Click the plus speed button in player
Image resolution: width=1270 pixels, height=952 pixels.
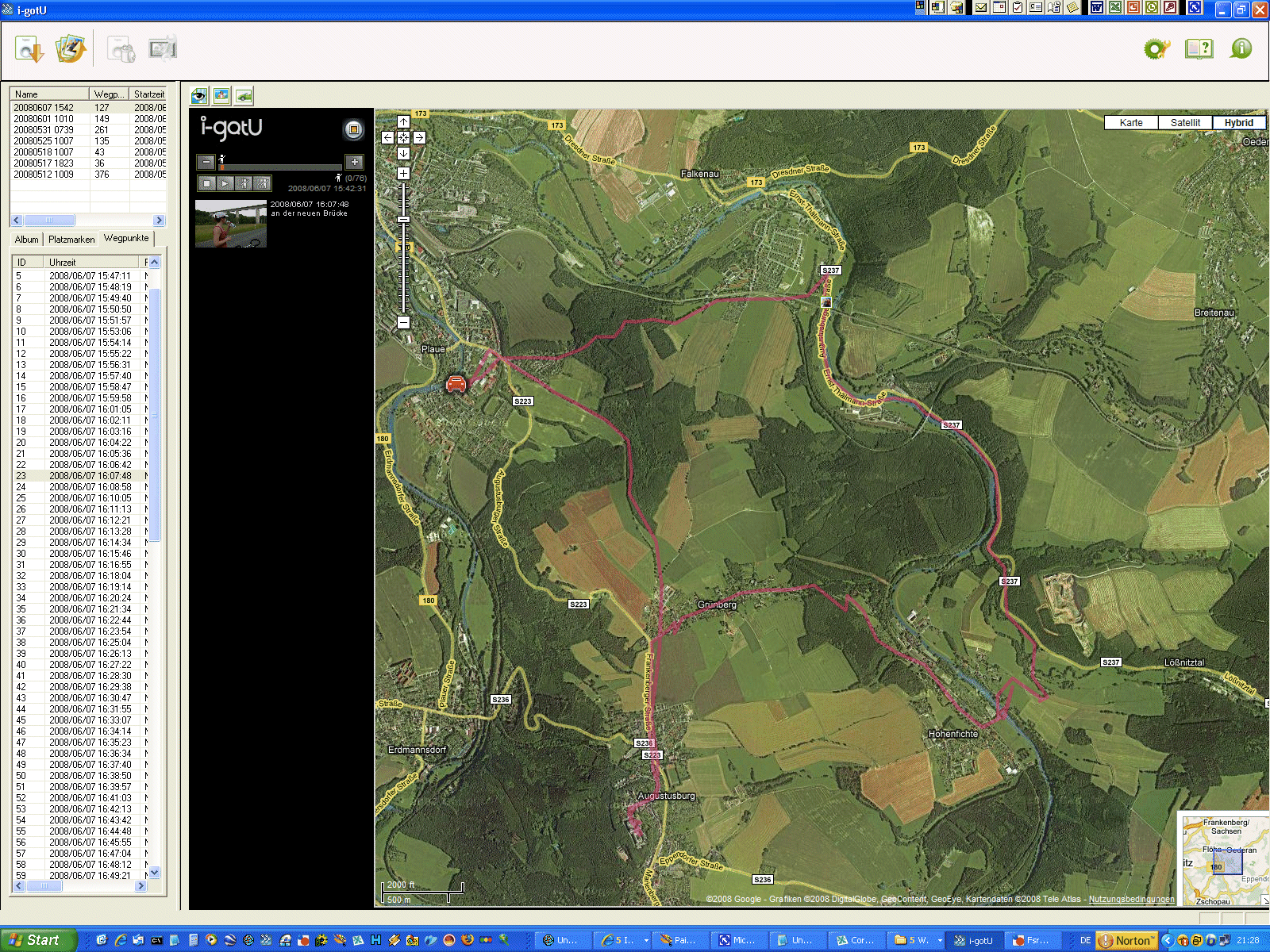(x=354, y=162)
